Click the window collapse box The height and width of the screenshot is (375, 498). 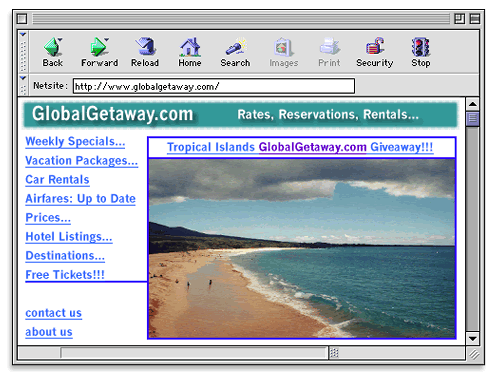coord(475,19)
